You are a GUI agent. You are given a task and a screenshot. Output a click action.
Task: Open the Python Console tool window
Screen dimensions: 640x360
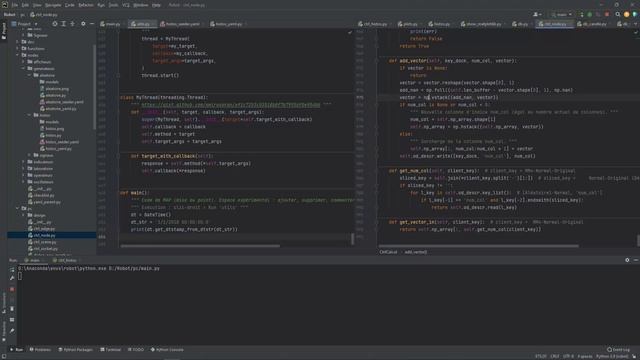coord(167,350)
